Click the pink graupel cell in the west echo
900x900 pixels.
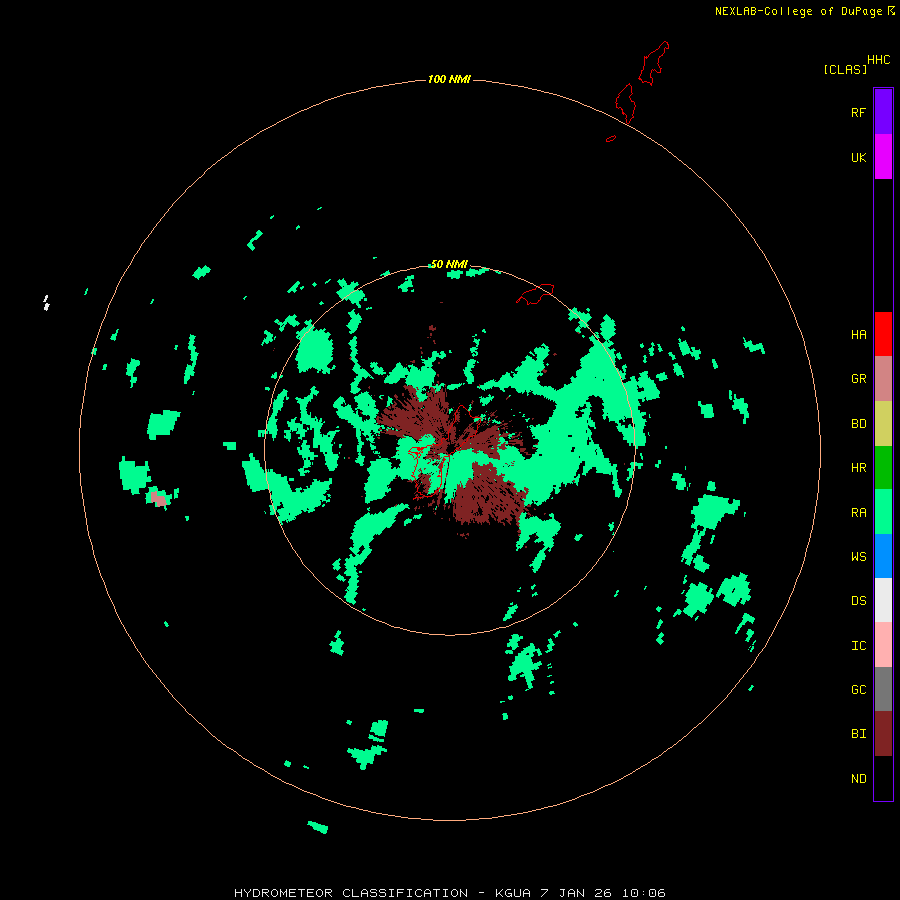158,498
